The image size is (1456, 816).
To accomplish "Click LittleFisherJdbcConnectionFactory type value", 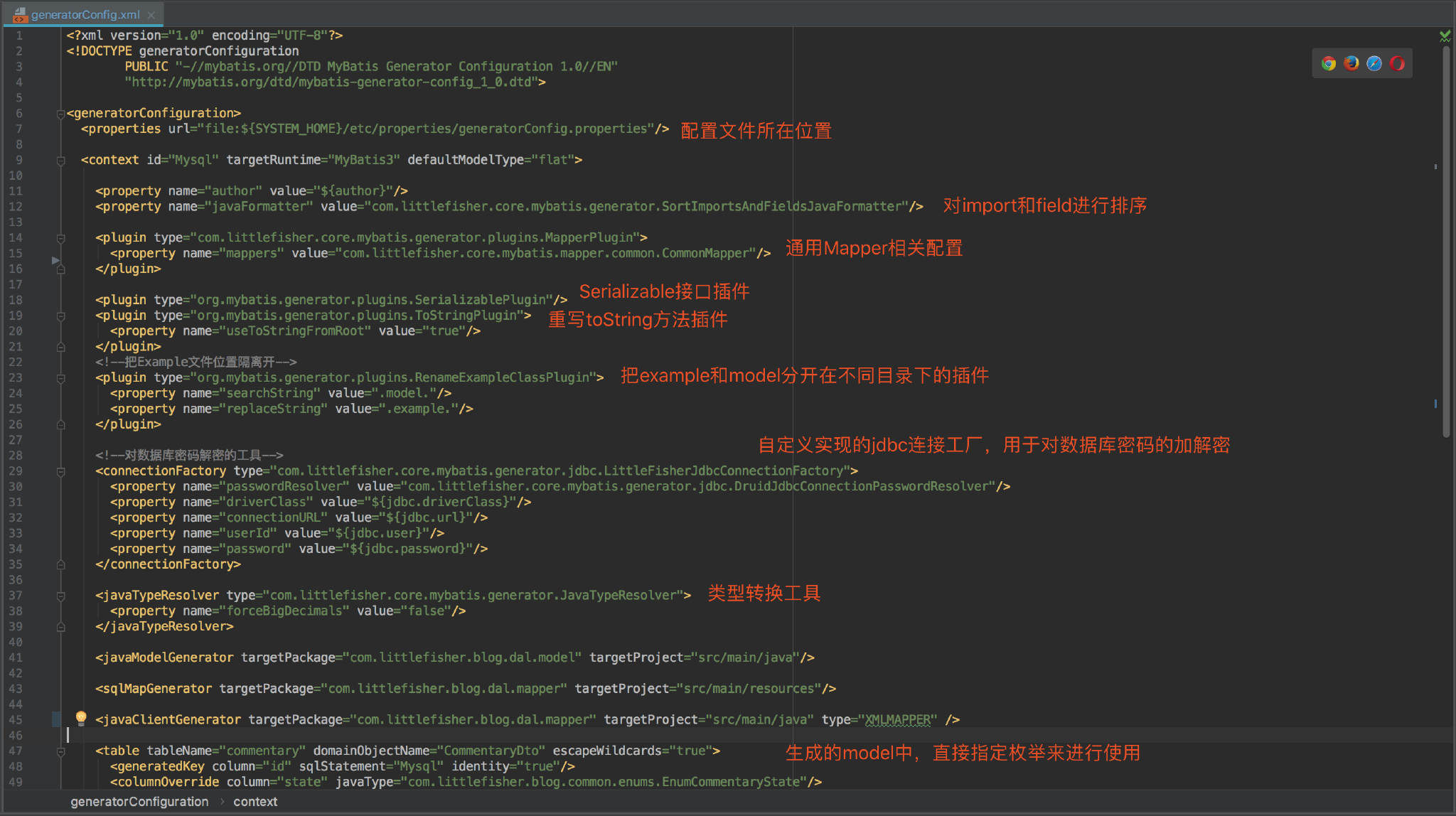I will coord(560,471).
